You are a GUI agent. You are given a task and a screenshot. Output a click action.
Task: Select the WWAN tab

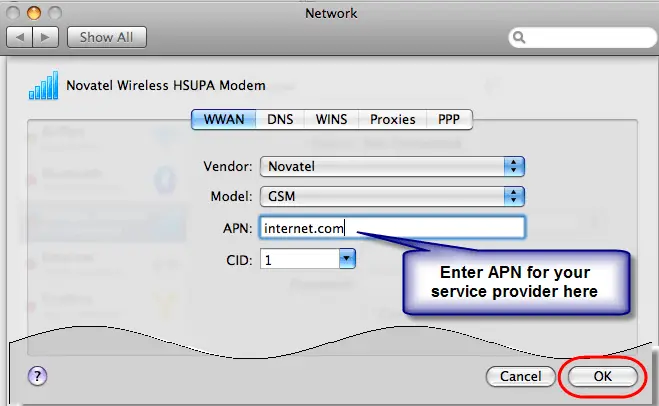tap(224, 119)
